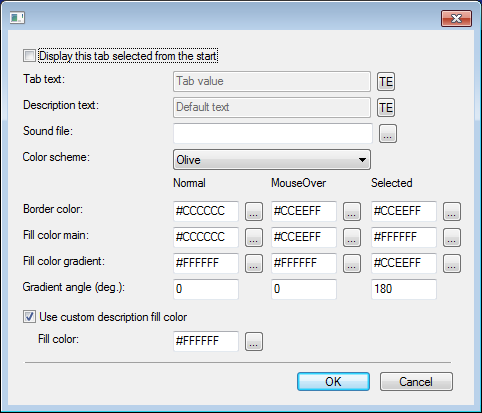Click the dialog window icon in title bar
Screen dimensions: 482x413
point(17,18)
